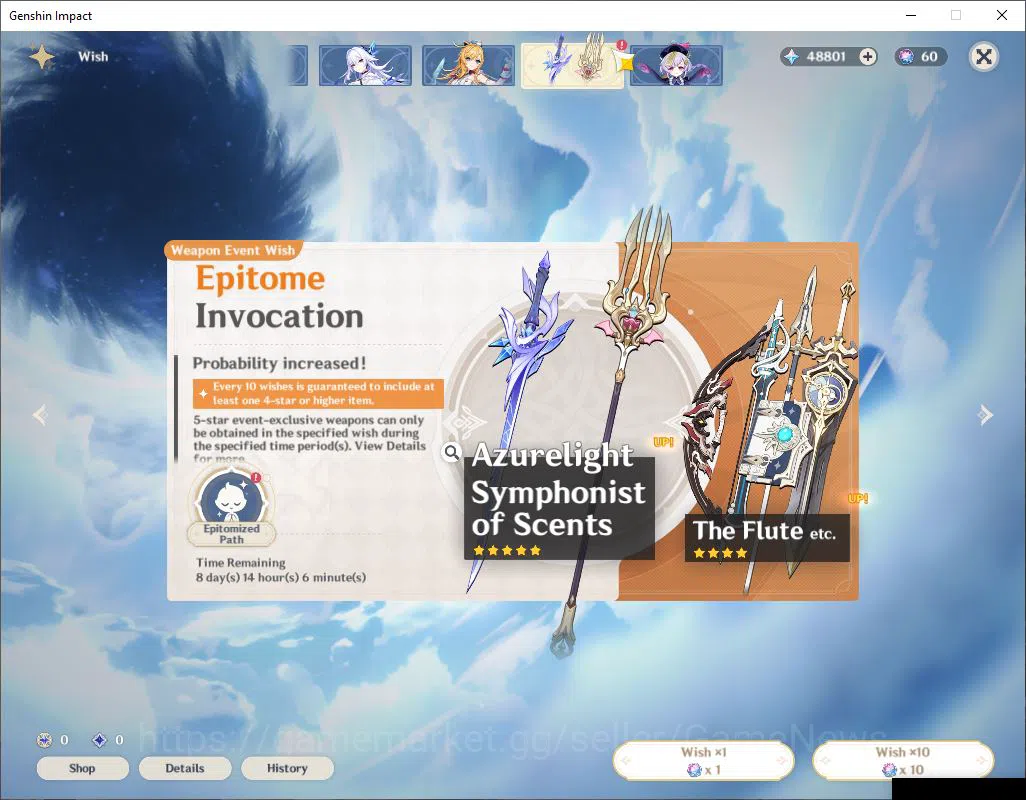Click the Epitome Invocation title
Screen dimensions: 1026x800
[x=279, y=298]
